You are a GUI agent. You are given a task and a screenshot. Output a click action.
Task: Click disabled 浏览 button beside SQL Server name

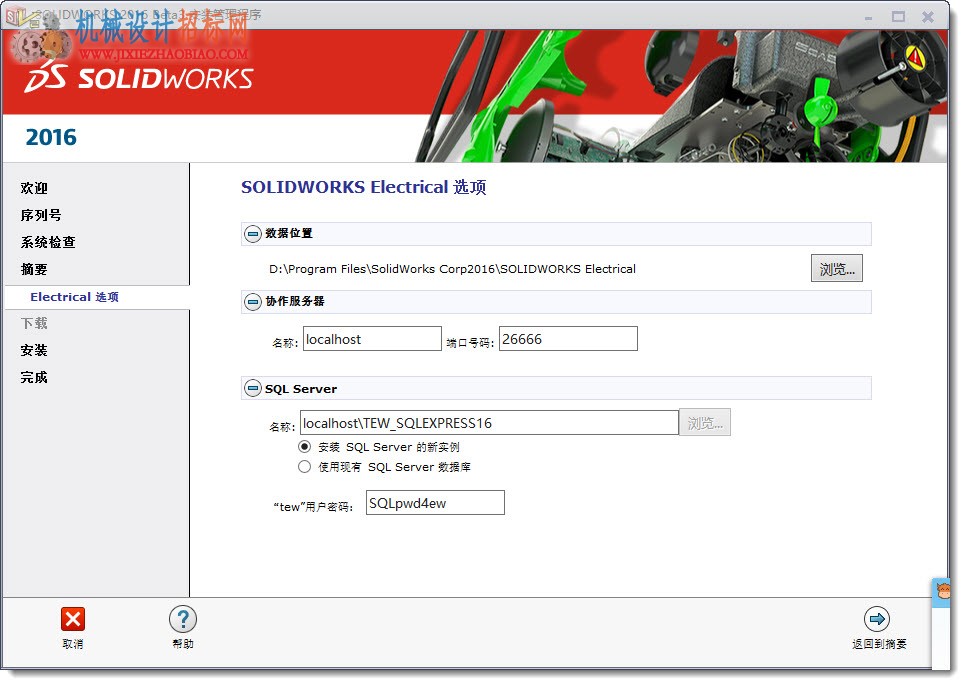pos(705,423)
